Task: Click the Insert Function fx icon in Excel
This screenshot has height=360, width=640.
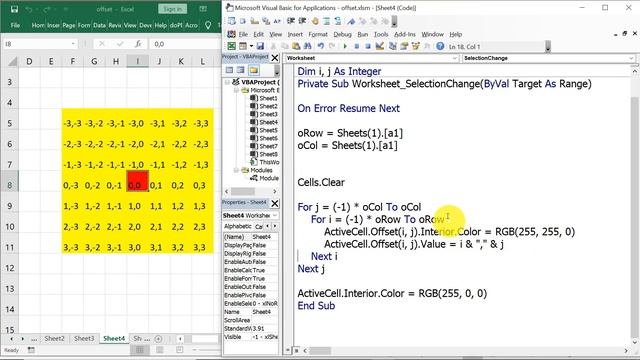Action: coord(138,44)
